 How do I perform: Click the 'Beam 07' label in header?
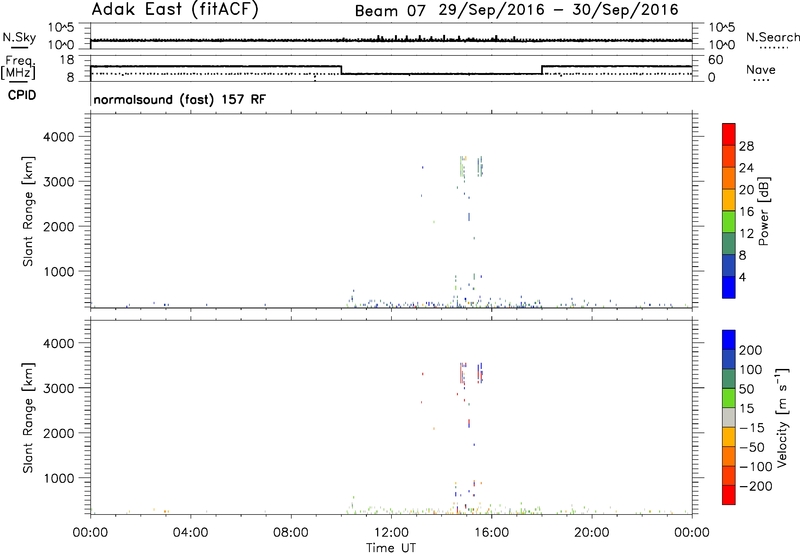pos(390,11)
